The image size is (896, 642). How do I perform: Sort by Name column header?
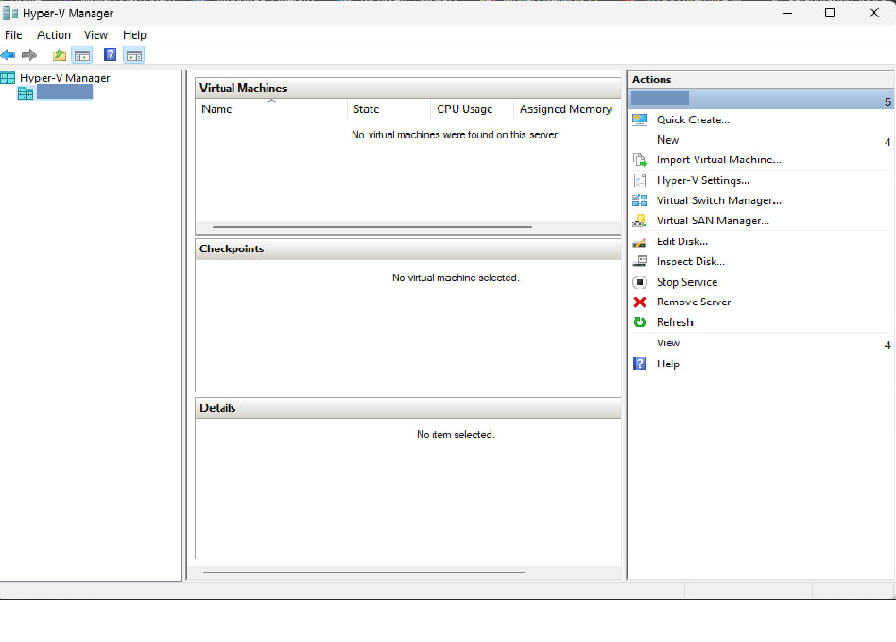(x=271, y=109)
